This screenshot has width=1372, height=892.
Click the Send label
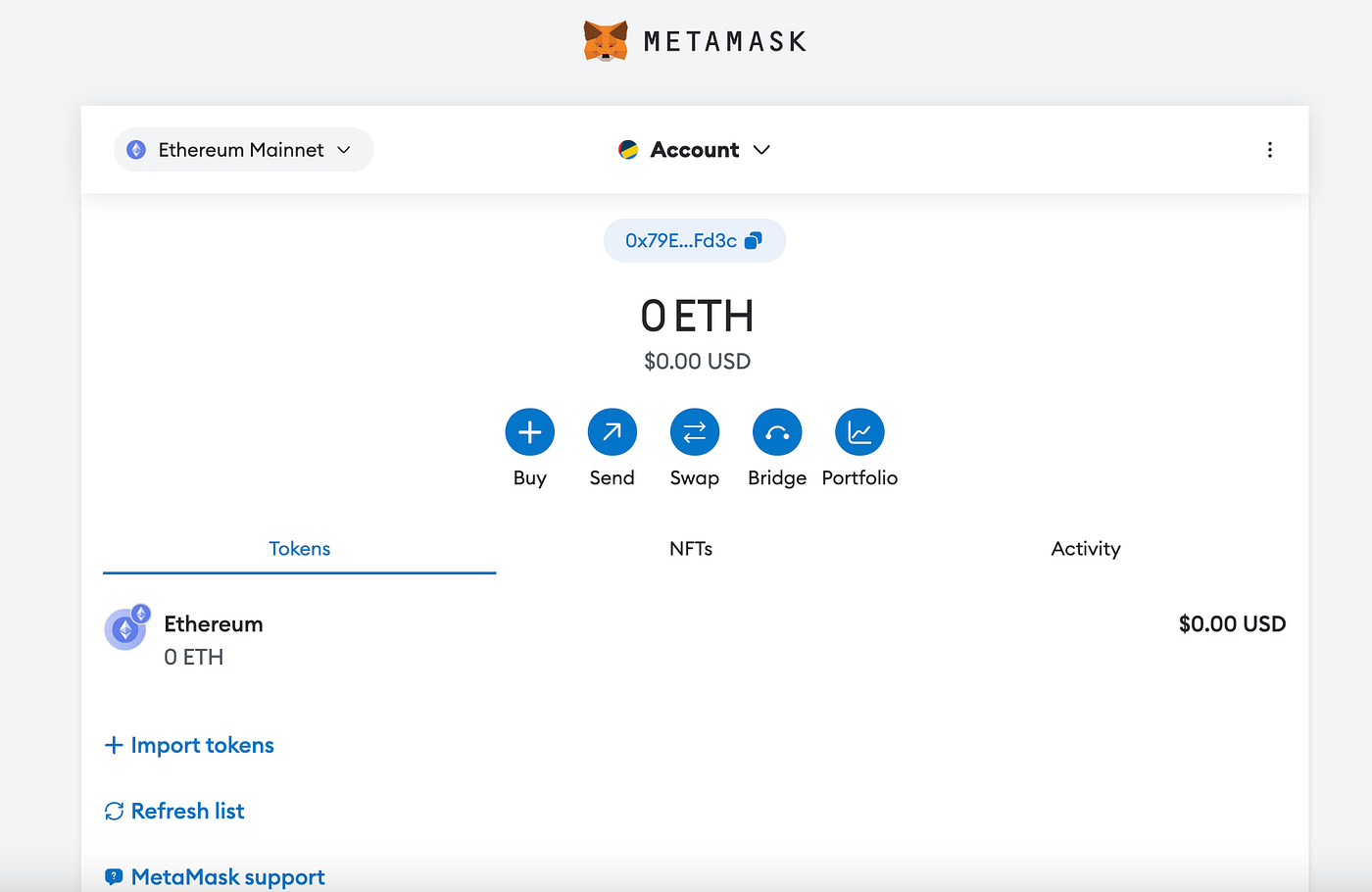click(612, 477)
